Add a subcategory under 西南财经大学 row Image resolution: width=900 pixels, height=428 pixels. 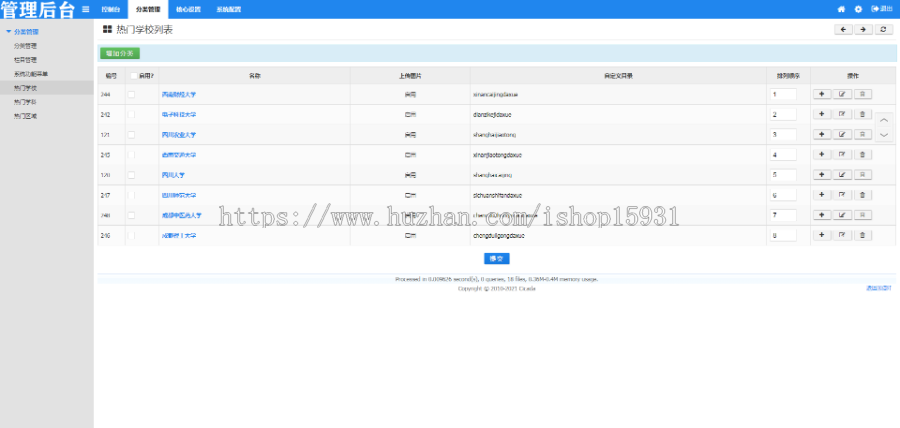(821, 94)
